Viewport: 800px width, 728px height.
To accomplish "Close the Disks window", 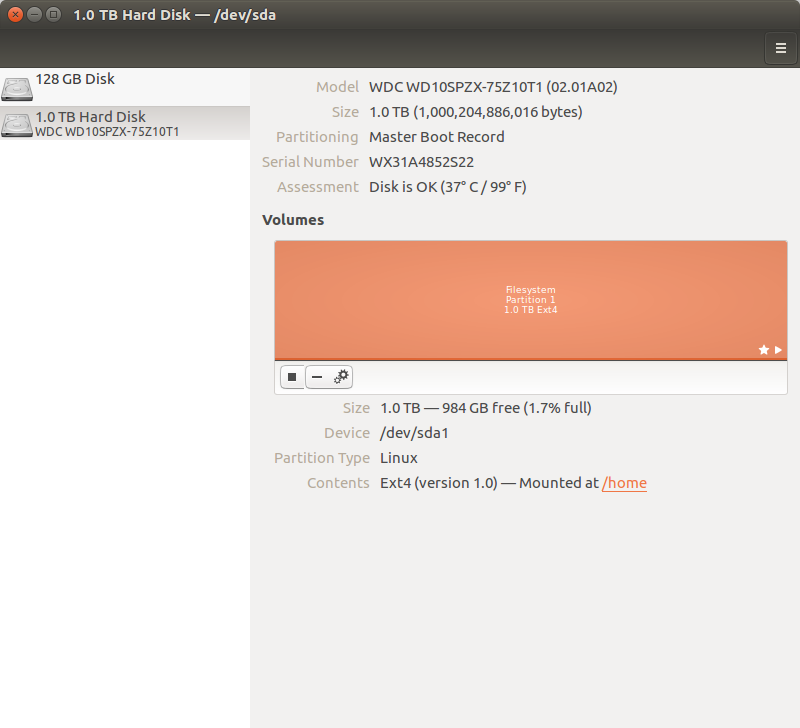I will click(15, 14).
